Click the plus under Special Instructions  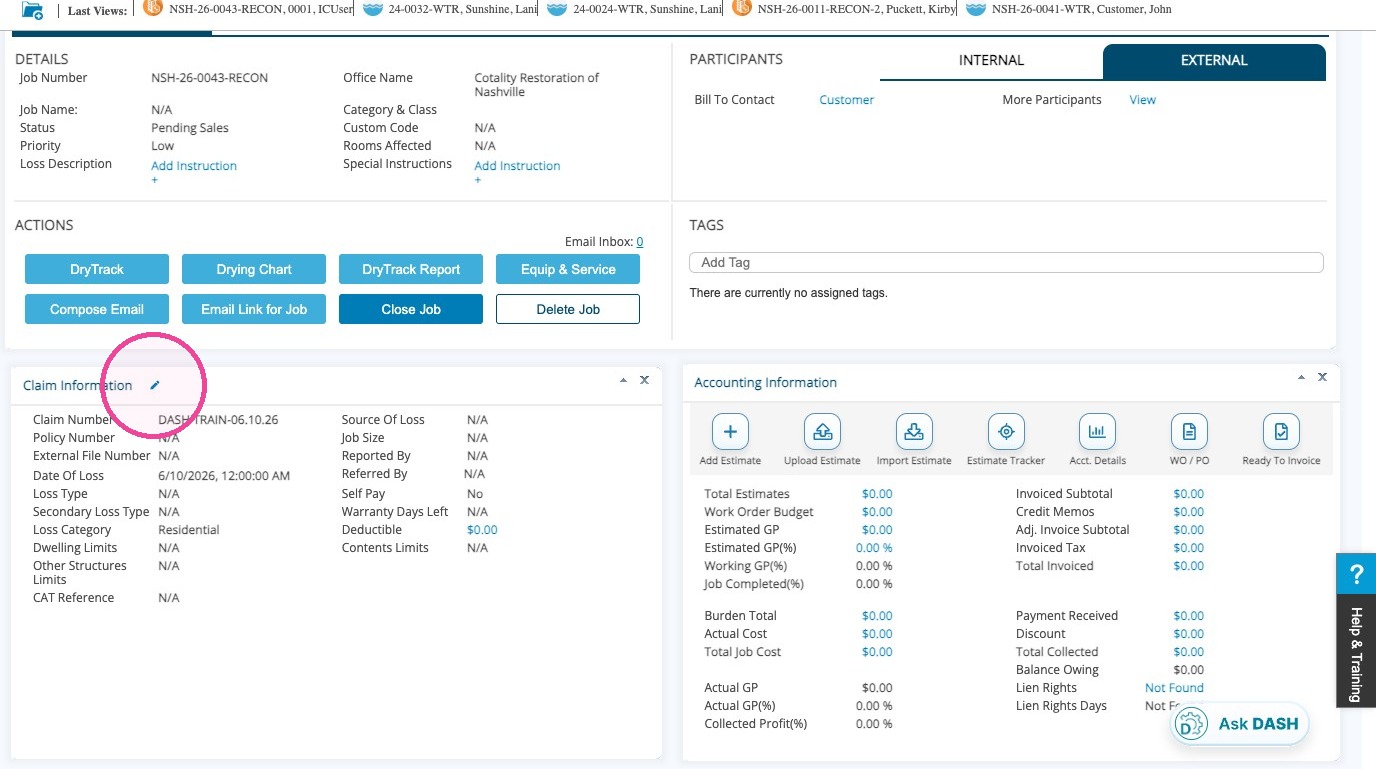click(x=478, y=181)
